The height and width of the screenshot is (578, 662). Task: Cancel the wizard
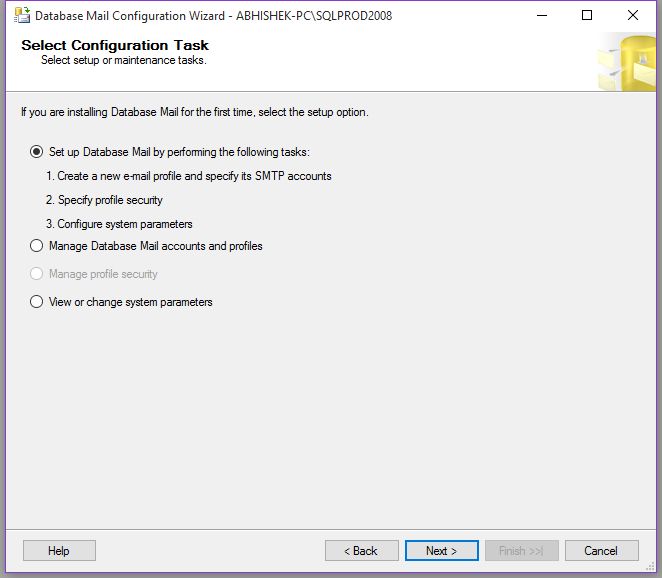pyautogui.click(x=601, y=551)
